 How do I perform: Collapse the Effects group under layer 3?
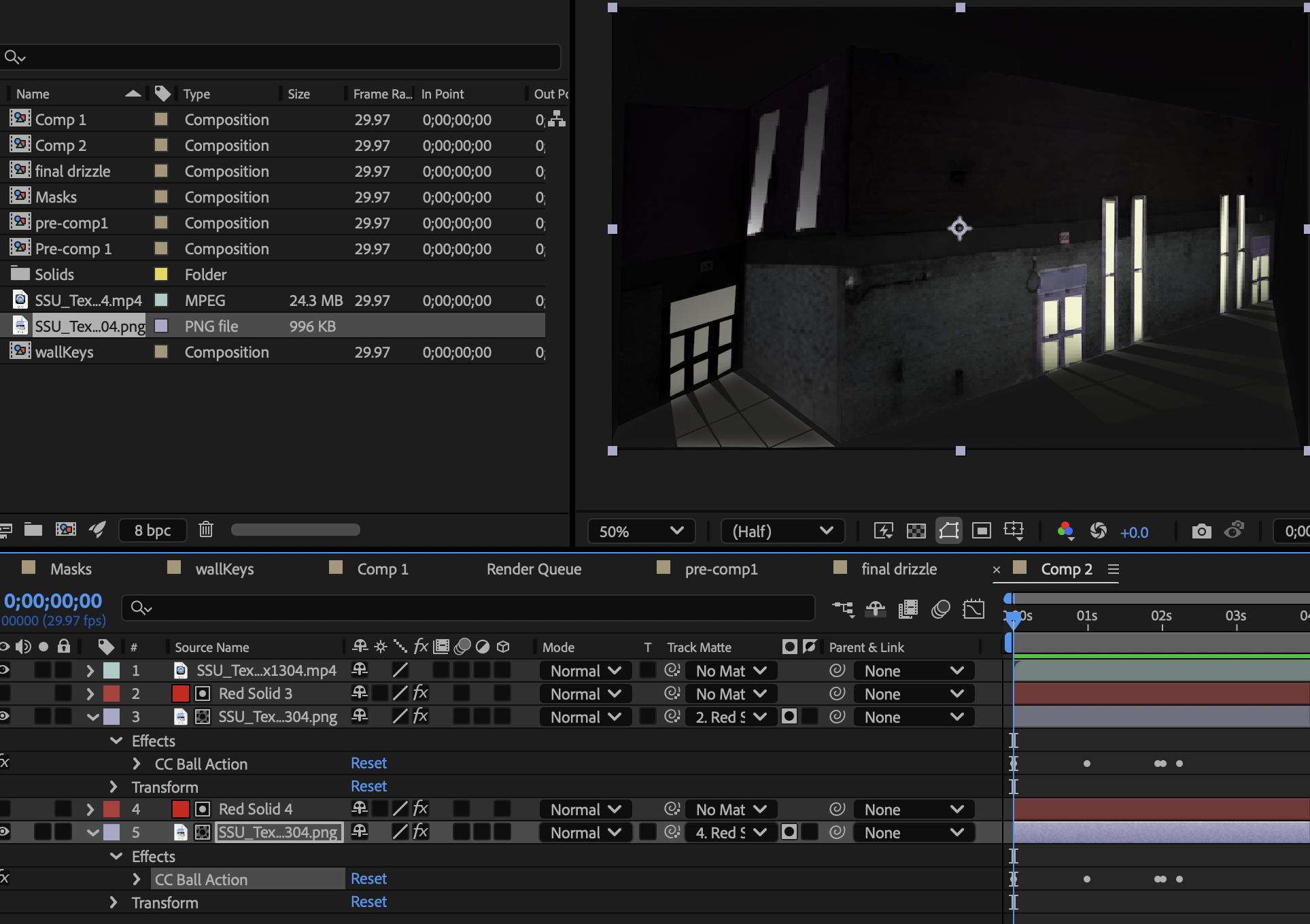click(x=114, y=740)
